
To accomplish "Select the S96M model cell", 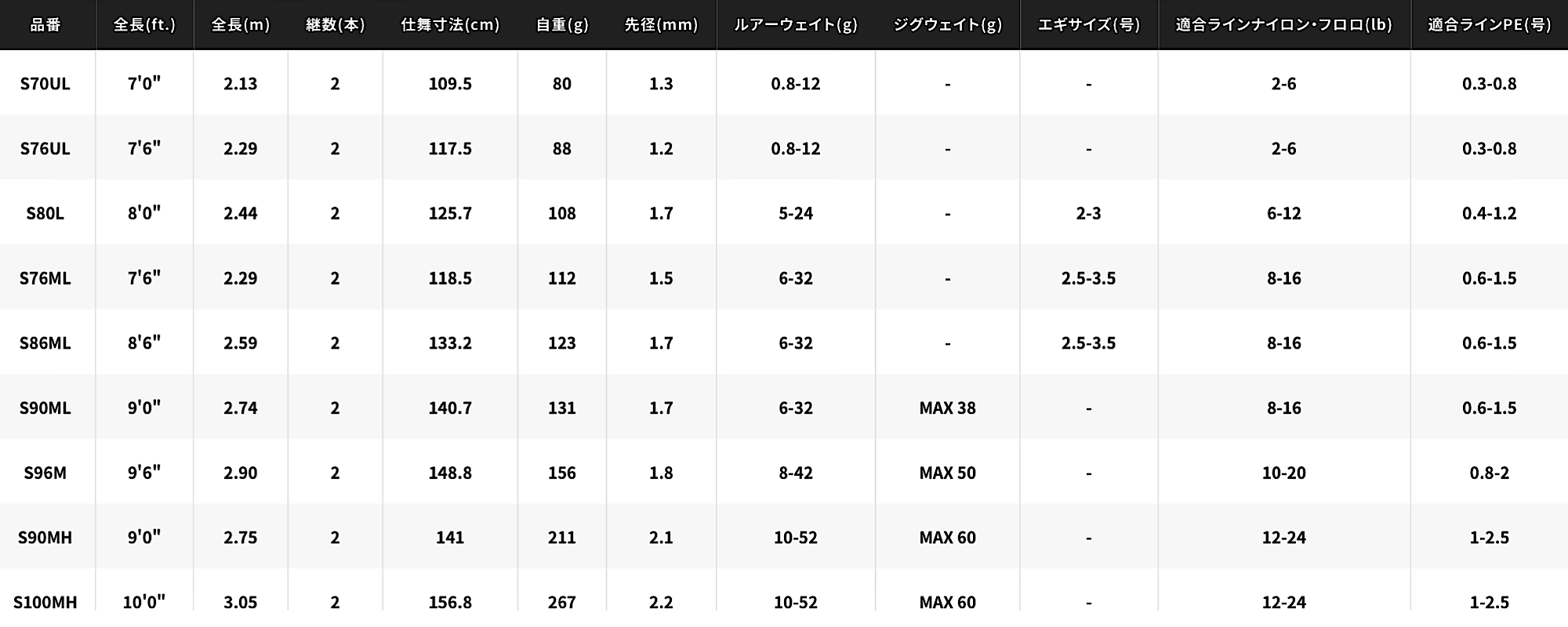I will click(x=45, y=473).
